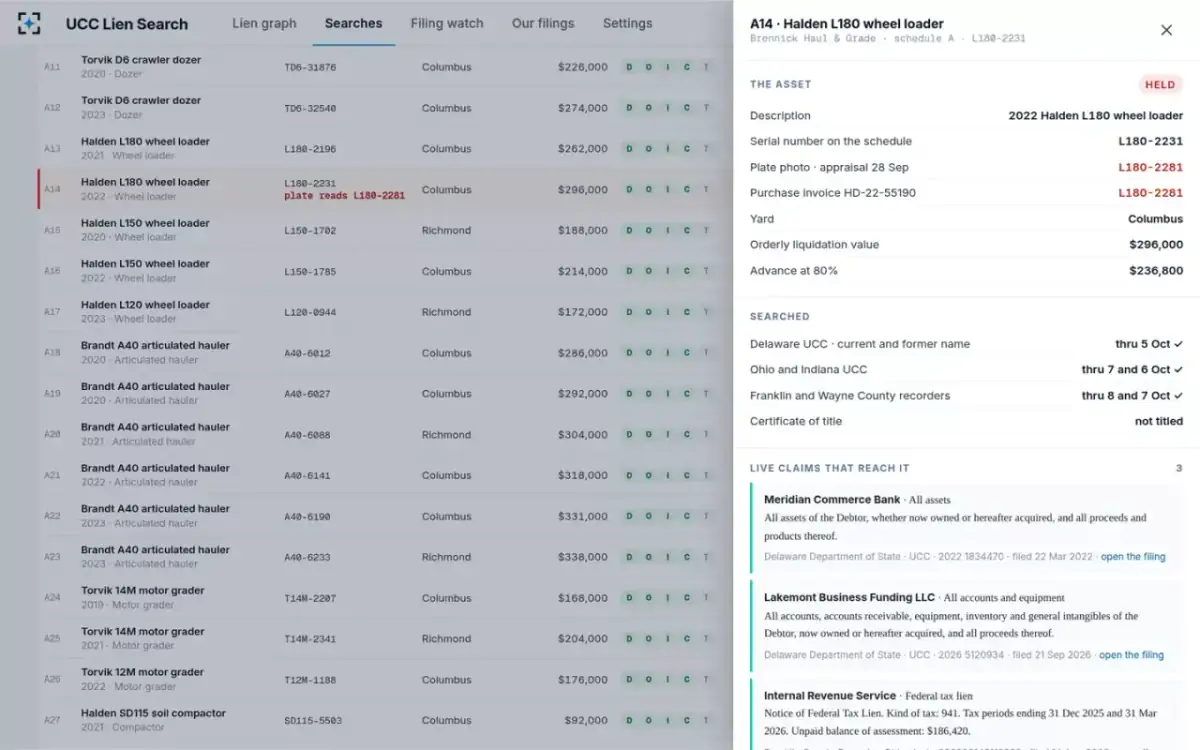Open the Lakemont Business Funding LLC claim card
This screenshot has width=1200, height=750.
click(966, 626)
